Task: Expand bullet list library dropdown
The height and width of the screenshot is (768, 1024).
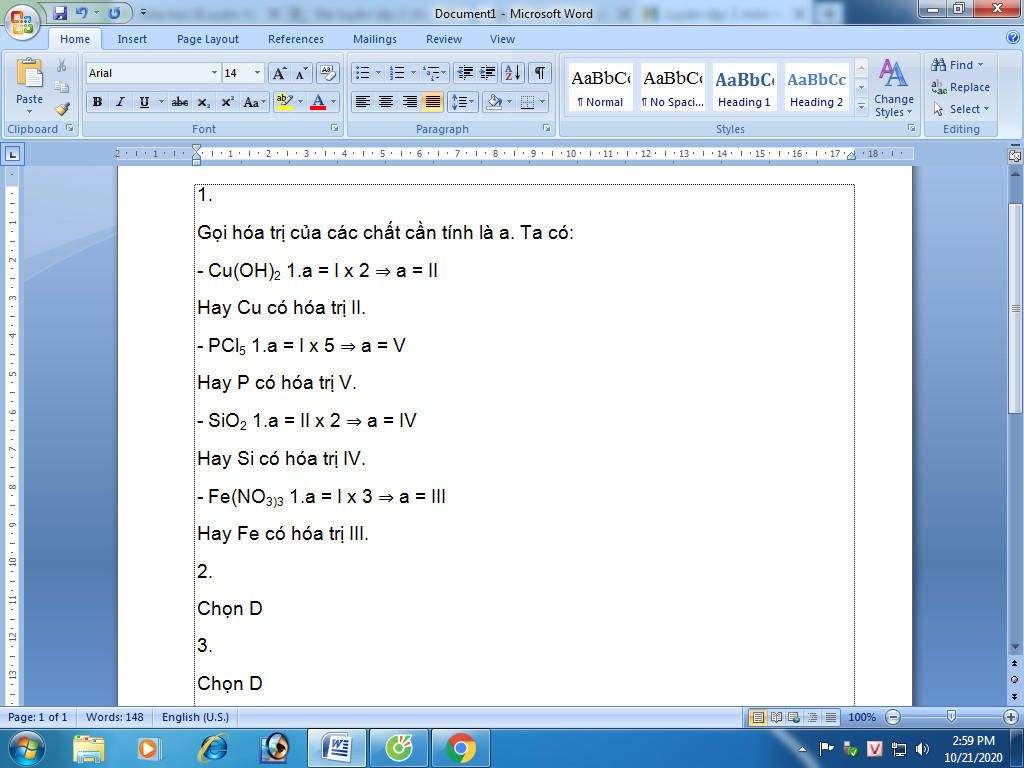Action: (377, 72)
